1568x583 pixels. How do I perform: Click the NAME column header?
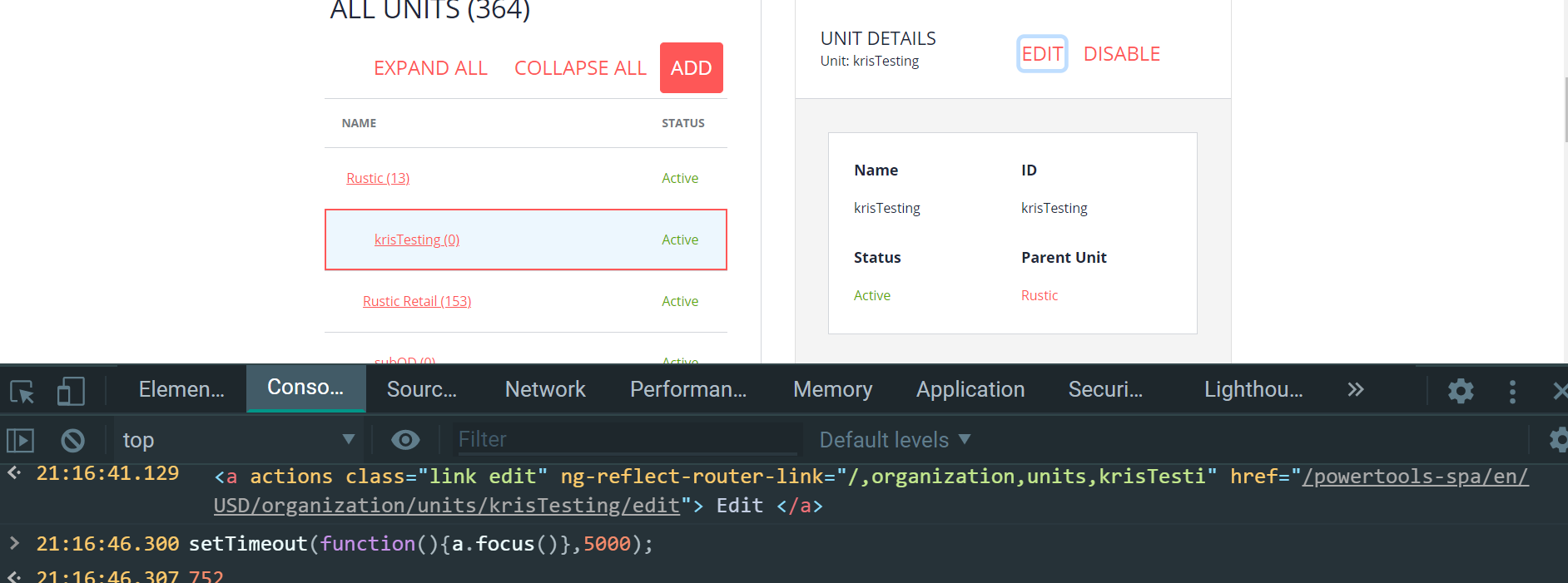tap(359, 123)
